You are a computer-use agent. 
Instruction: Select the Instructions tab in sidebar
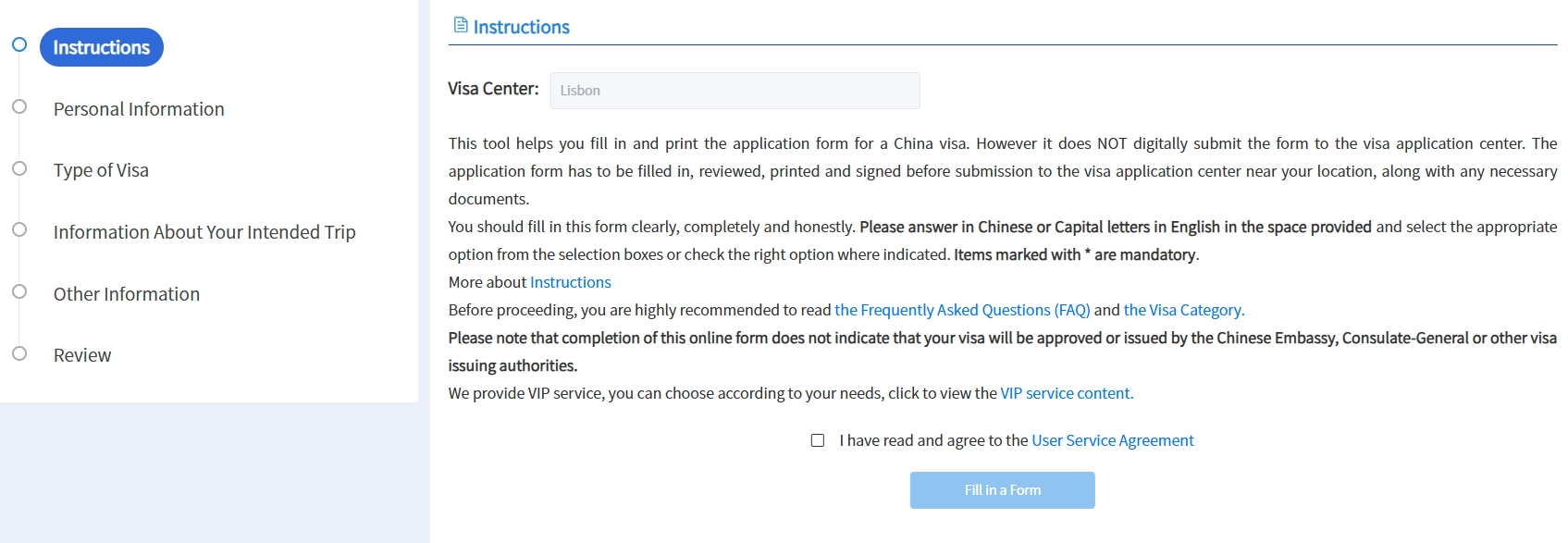pos(102,47)
